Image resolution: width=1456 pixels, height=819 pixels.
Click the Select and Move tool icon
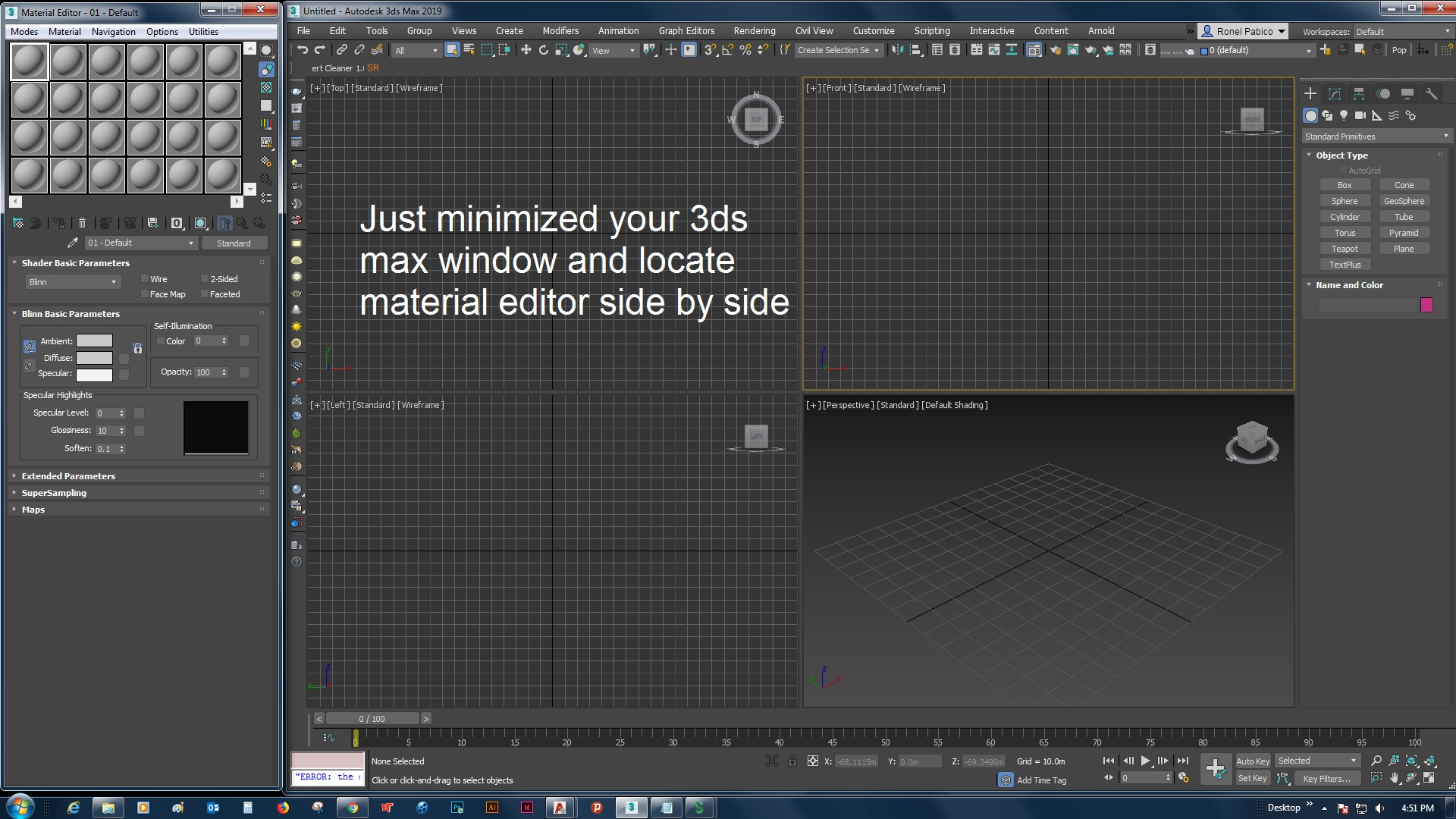(528, 49)
